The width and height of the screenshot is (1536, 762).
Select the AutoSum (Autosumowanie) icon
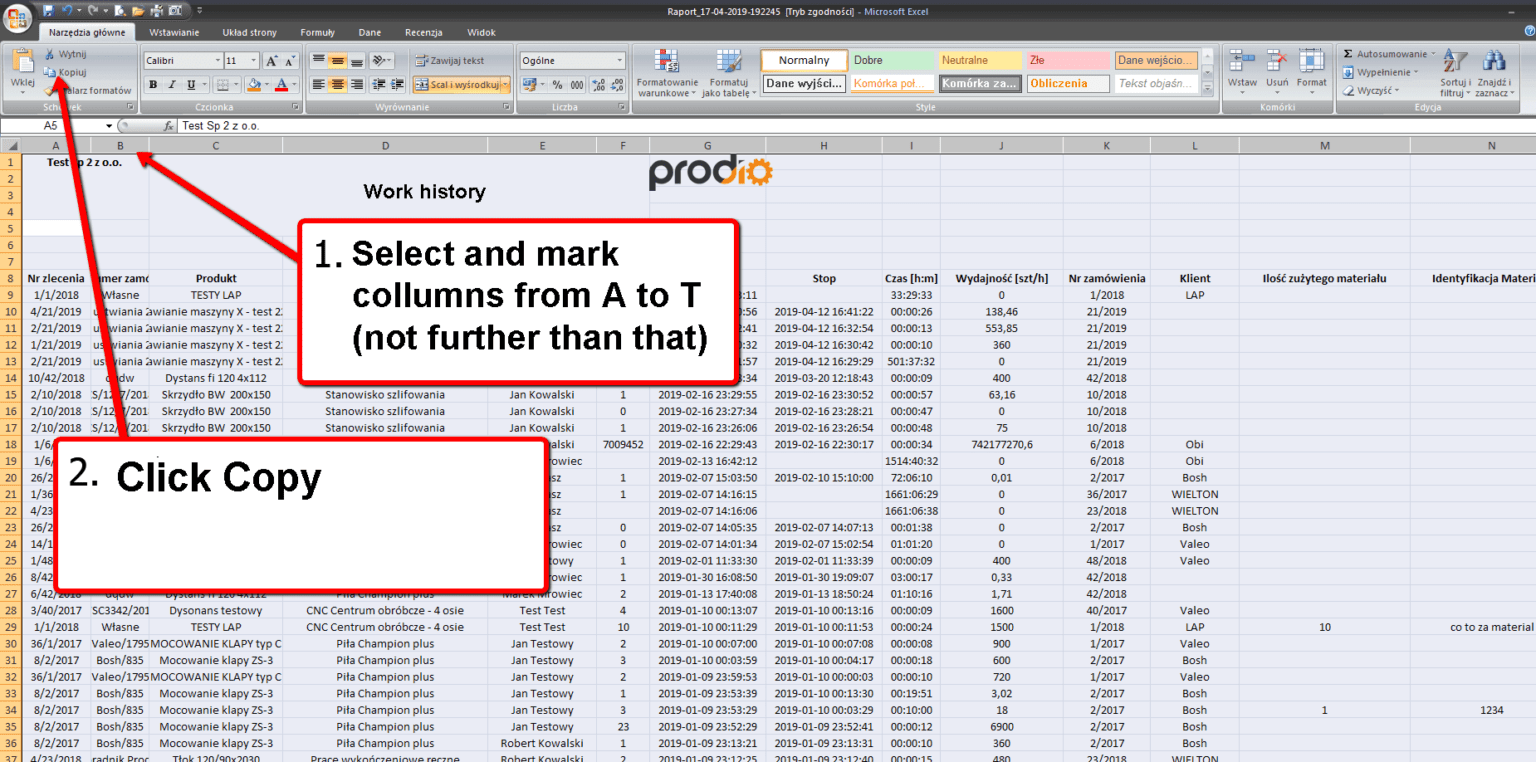point(1386,54)
